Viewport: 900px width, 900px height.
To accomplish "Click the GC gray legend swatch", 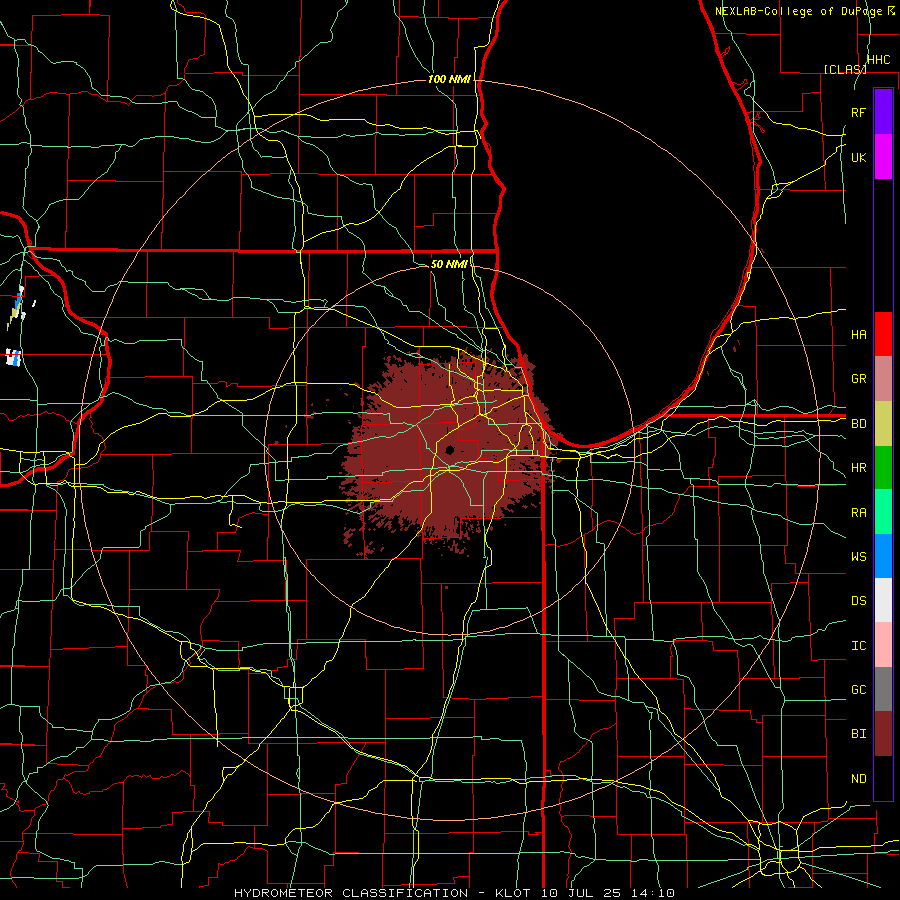I will point(883,689).
